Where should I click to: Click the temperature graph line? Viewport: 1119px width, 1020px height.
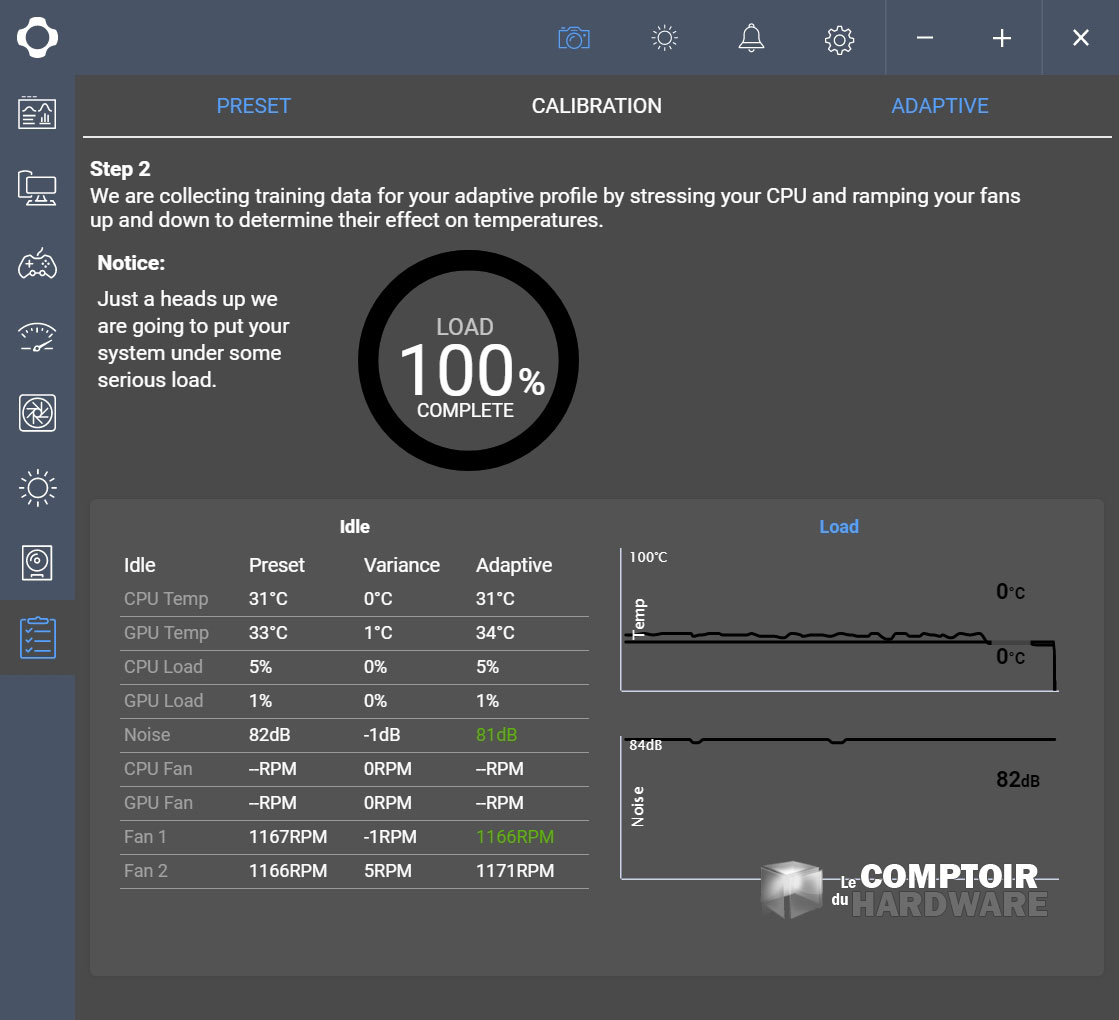[x=800, y=636]
